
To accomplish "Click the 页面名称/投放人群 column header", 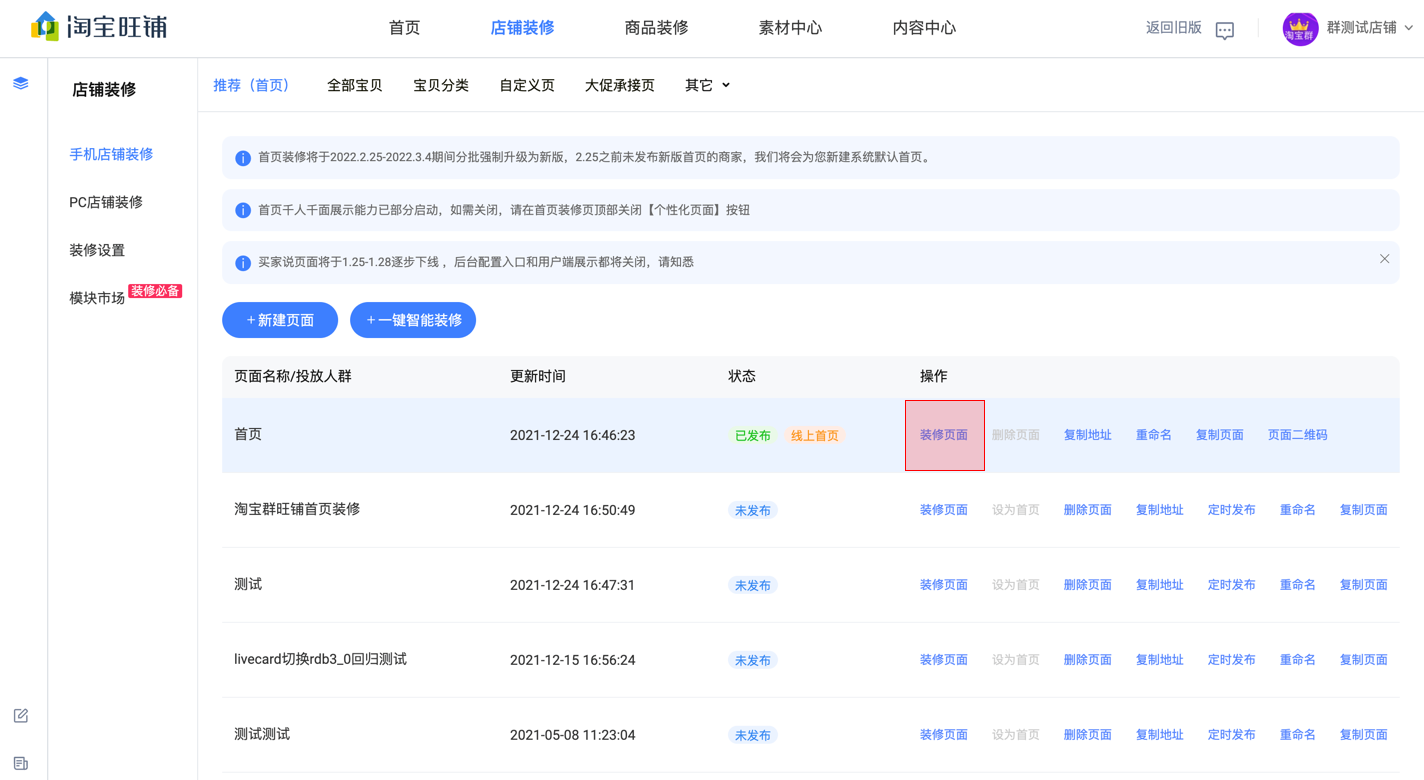I will coord(293,376).
